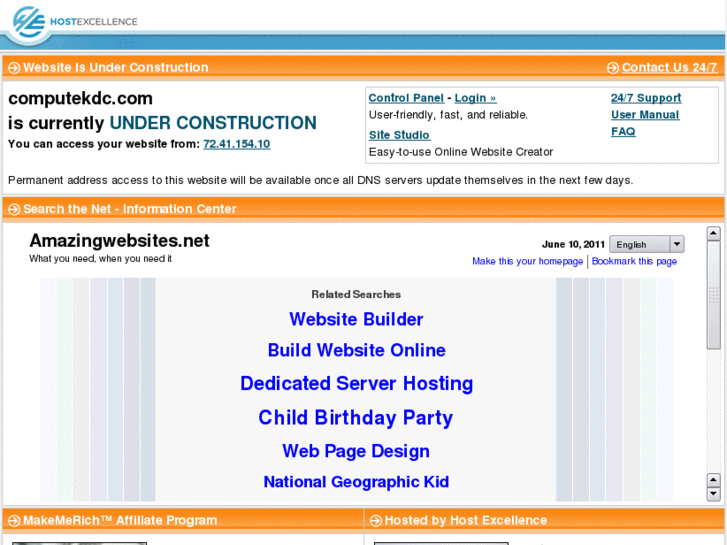The width and height of the screenshot is (727, 545).
Task: Click the UNDER CONSTRUCTION text
Action: [x=213, y=123]
